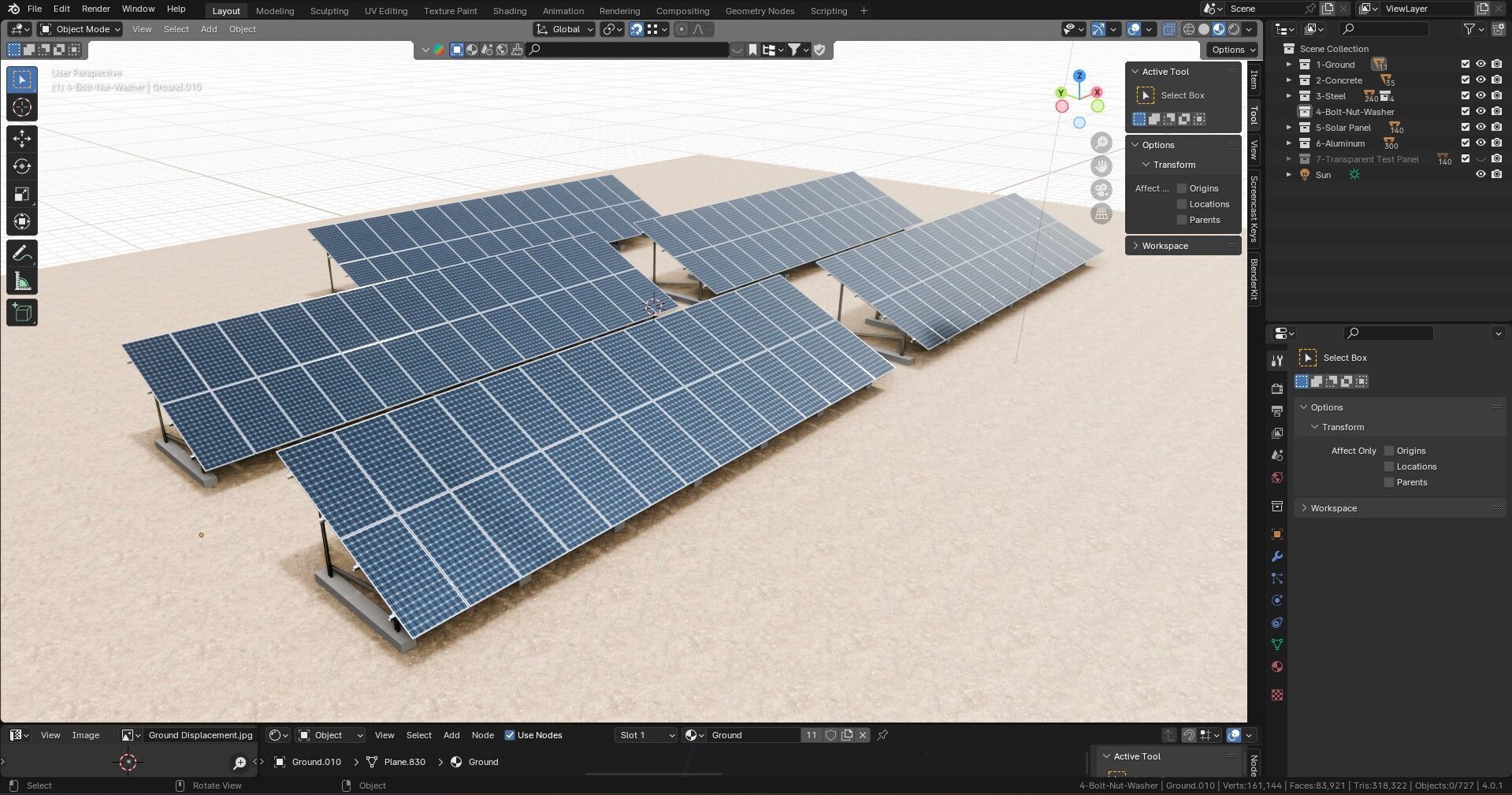Switch to the Geometry Nodes workspace tab
Viewport: 1512px width, 795px height.
[760, 11]
